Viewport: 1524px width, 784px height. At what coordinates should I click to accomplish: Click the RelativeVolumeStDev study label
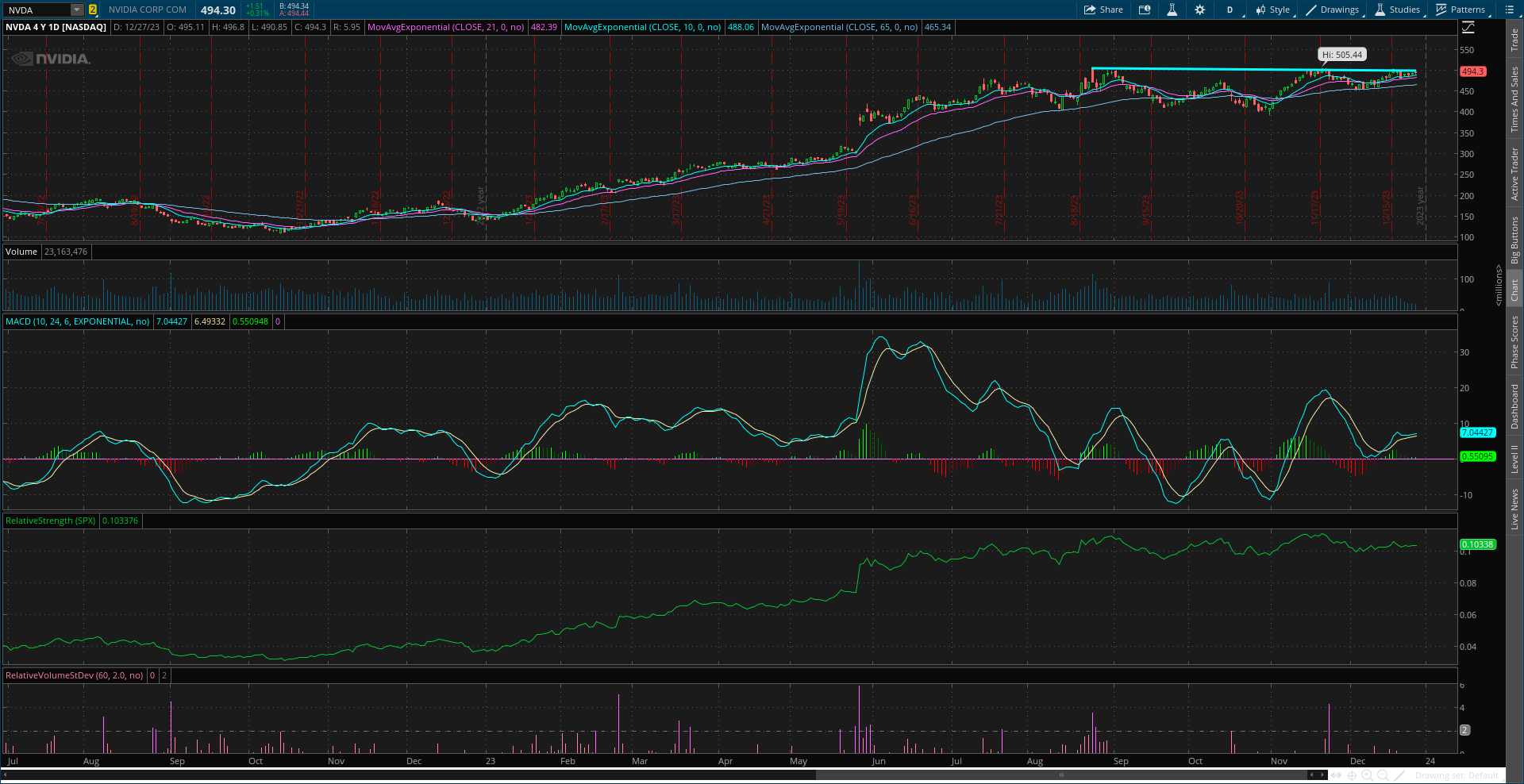(74, 675)
